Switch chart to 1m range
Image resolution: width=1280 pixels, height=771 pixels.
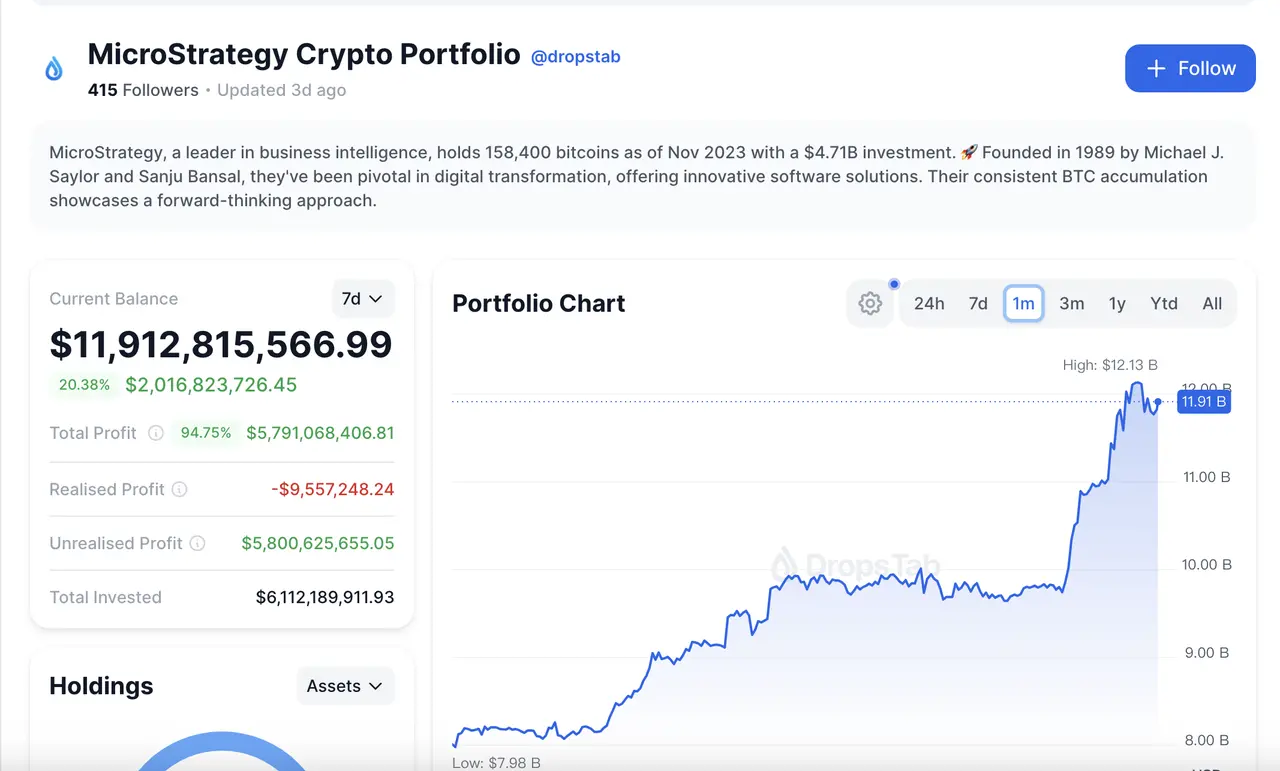(1023, 304)
